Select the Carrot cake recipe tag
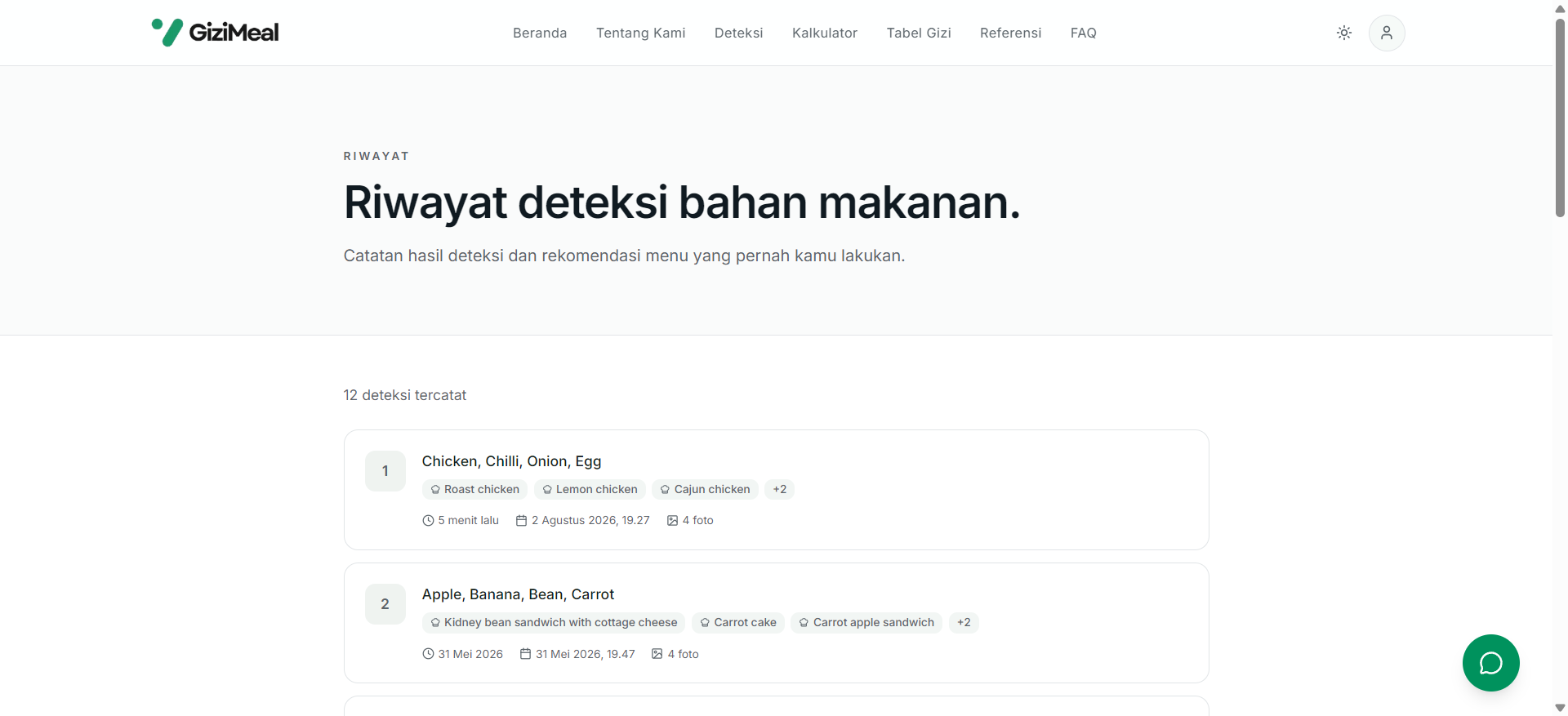Viewport: 1568px width, 716px height. coord(738,622)
